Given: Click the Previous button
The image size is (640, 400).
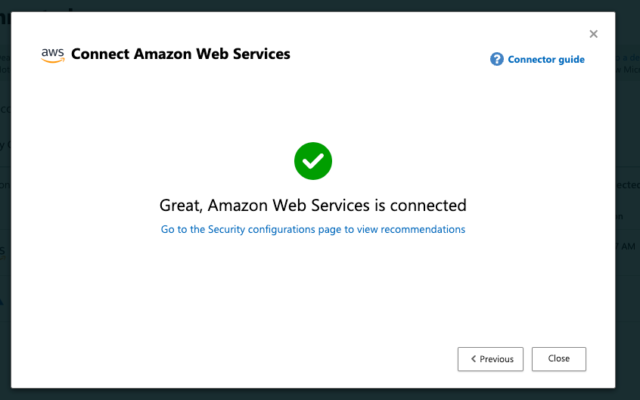Looking at the screenshot, I should [490, 359].
